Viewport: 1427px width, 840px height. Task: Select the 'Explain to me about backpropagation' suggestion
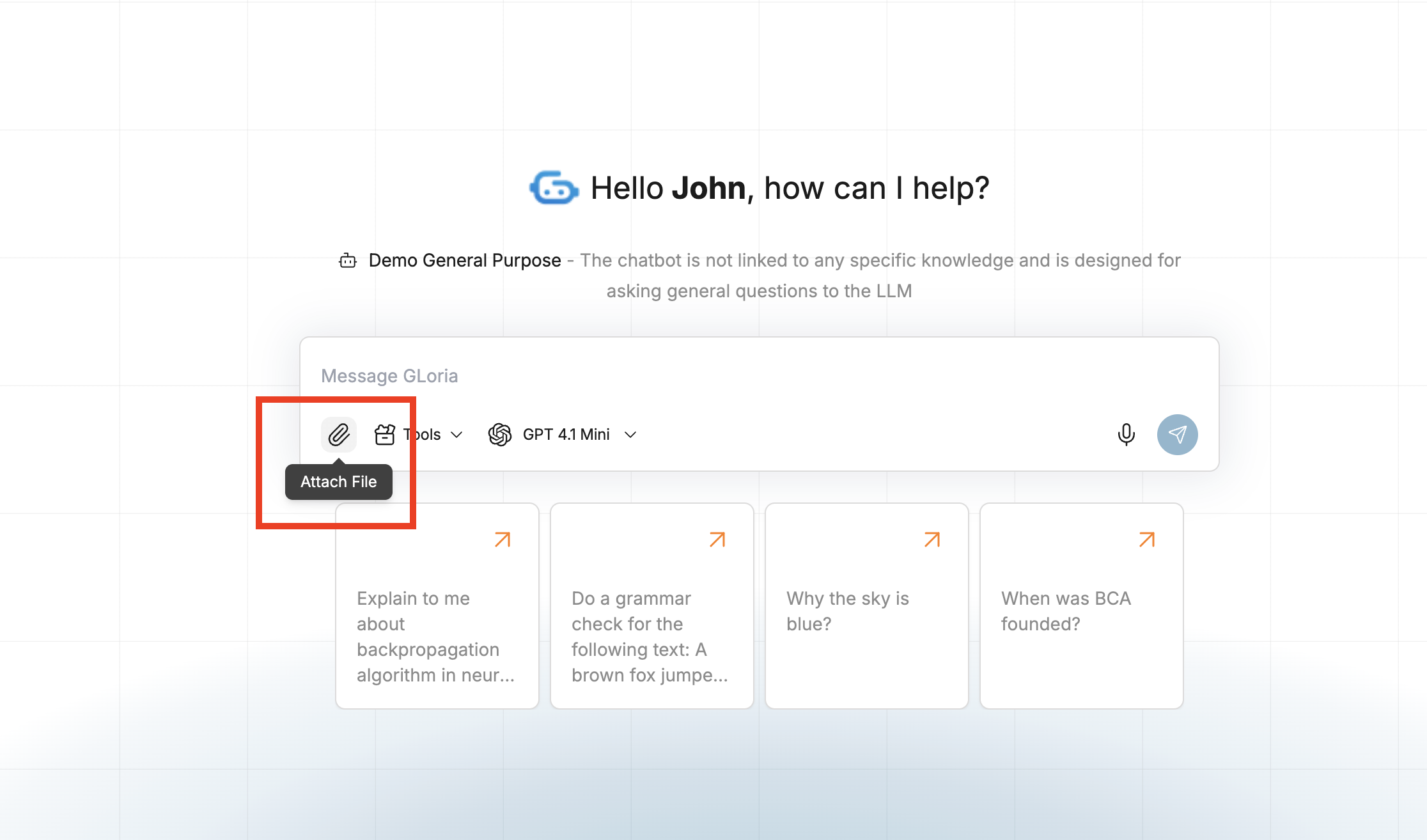[x=436, y=636]
